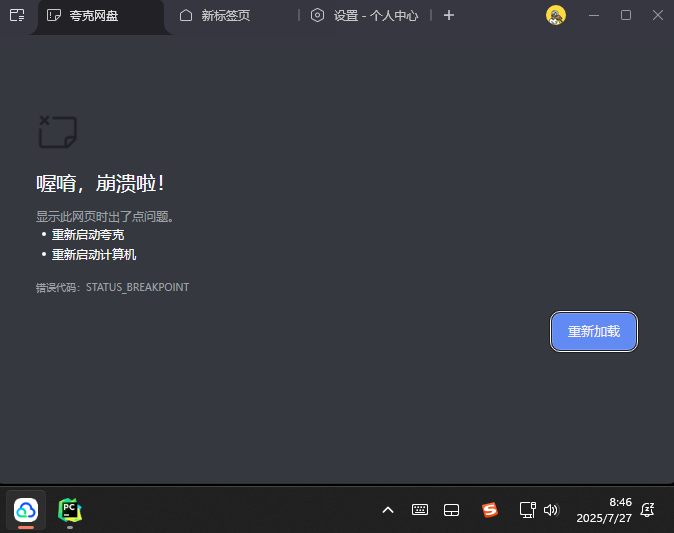This screenshot has height=533, width=674.
Task: Close the Quark browser window
Action: tap(658, 15)
